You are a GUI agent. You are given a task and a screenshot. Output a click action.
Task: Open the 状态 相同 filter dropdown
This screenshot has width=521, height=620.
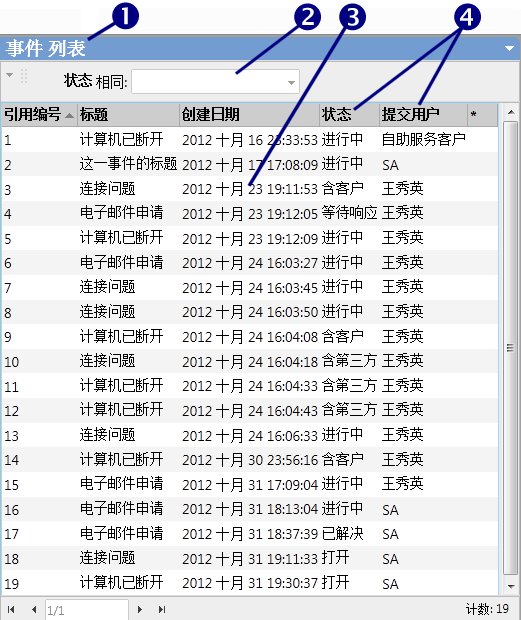[291, 82]
